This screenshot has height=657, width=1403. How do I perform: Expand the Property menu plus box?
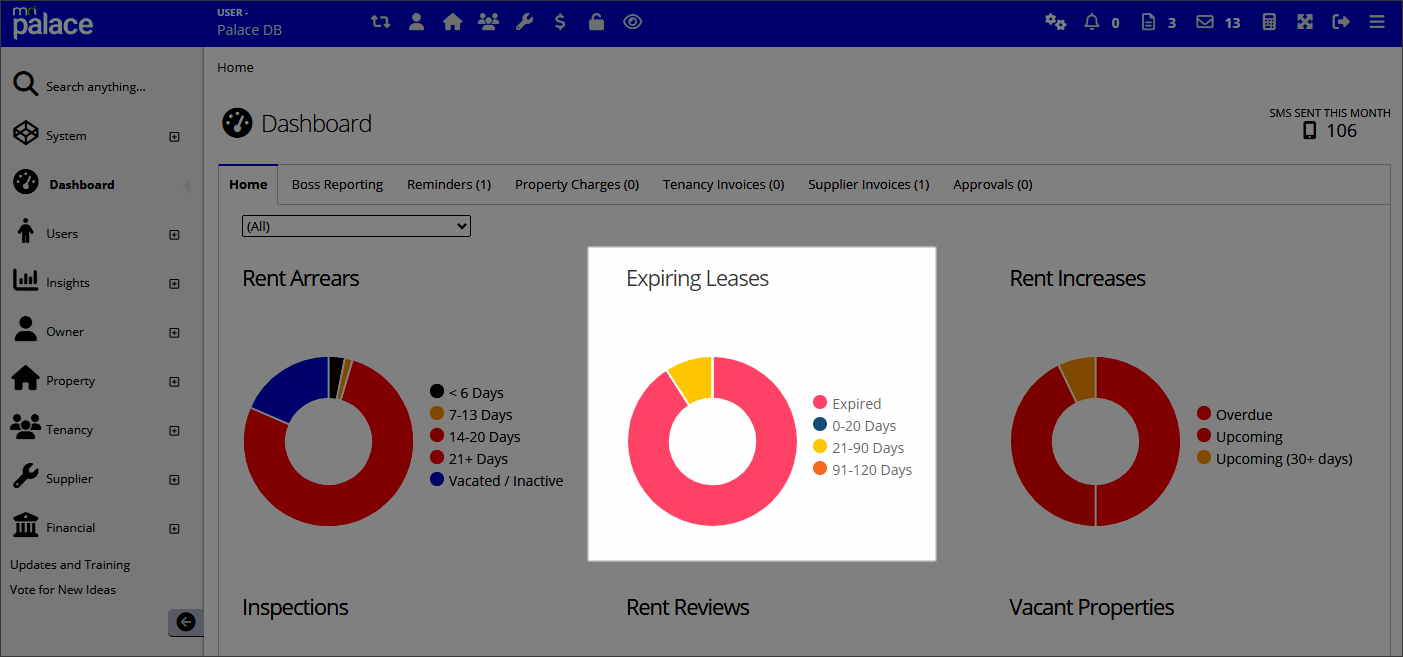click(x=174, y=382)
